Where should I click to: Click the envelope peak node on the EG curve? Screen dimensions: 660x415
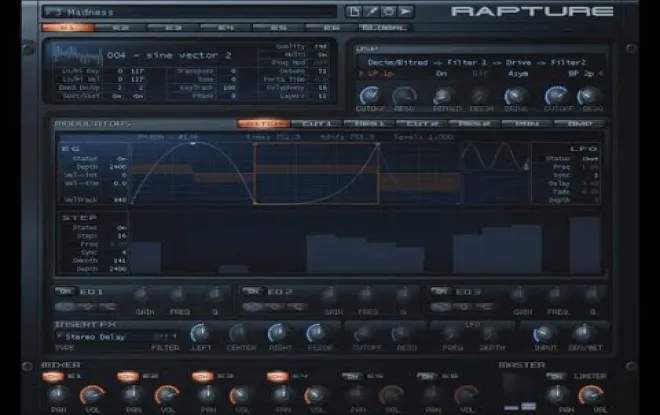click(x=193, y=144)
